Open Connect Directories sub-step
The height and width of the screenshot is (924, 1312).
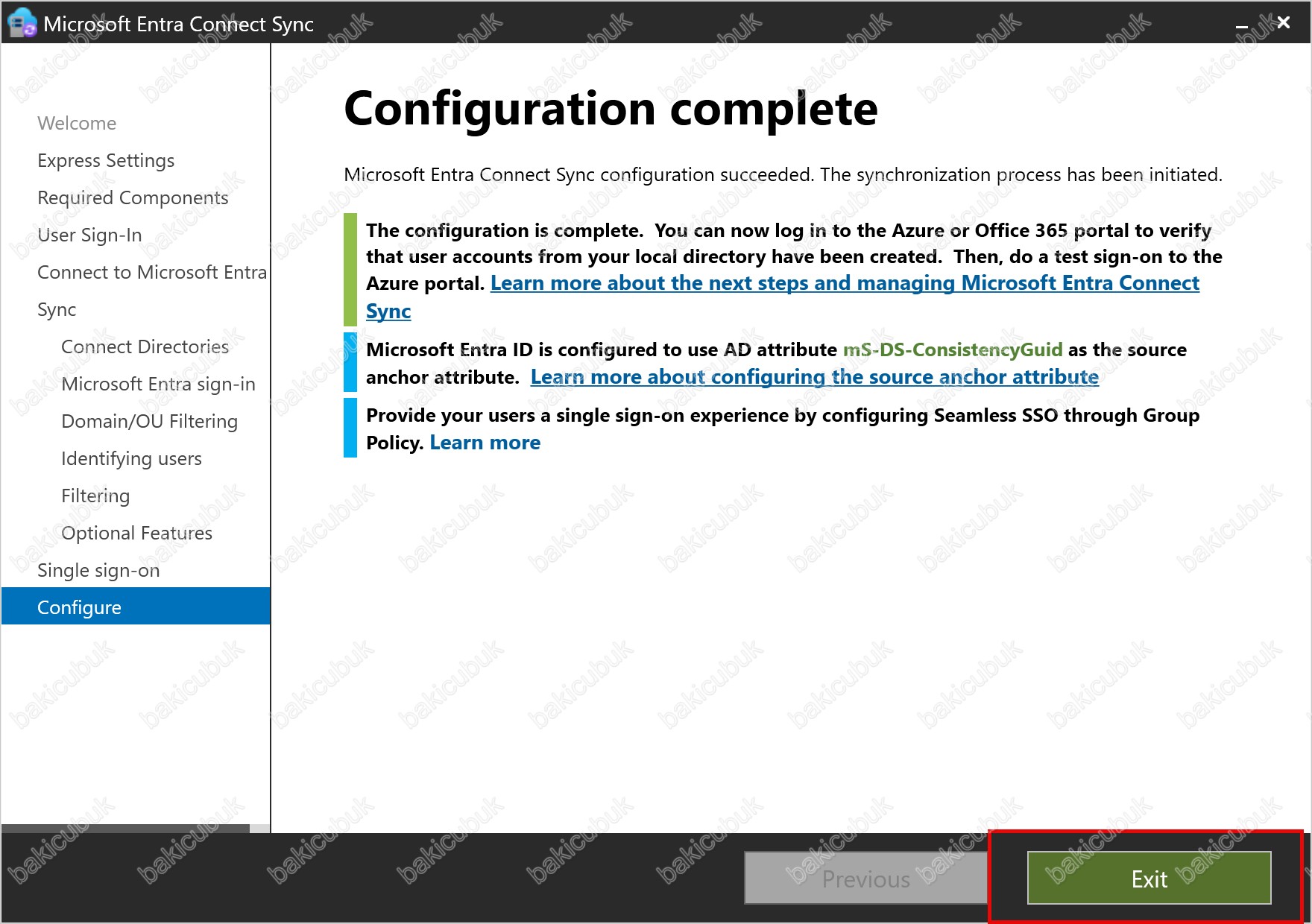[145, 346]
